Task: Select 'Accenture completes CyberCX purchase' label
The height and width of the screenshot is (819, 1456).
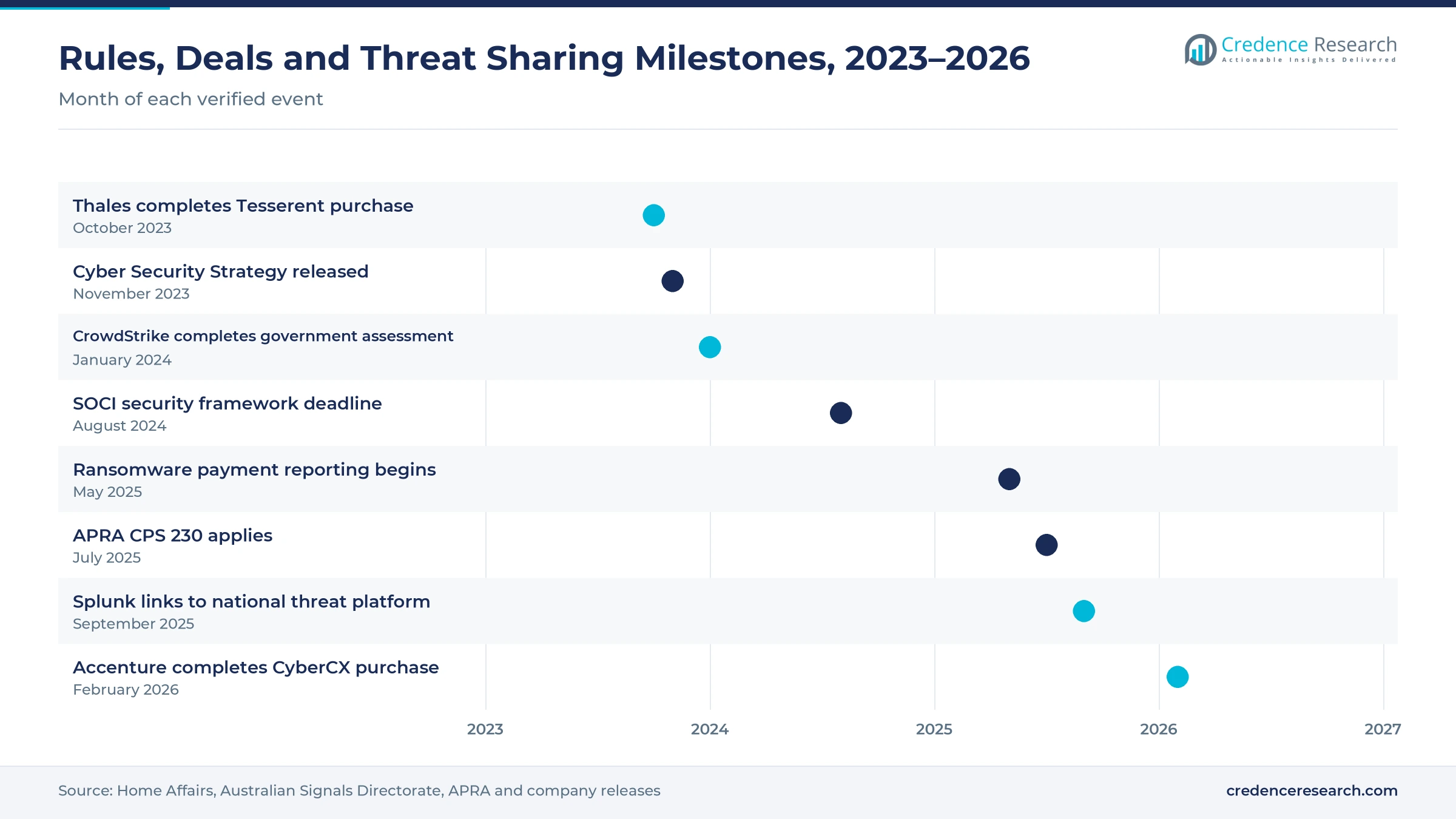Action: click(255, 667)
